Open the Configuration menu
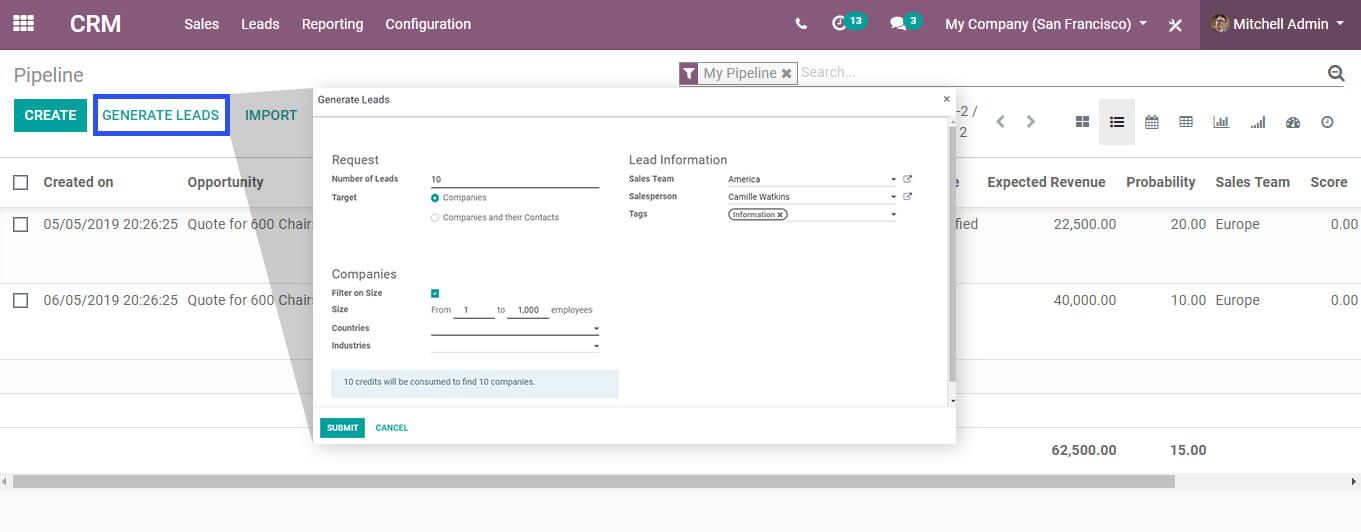 [428, 24]
